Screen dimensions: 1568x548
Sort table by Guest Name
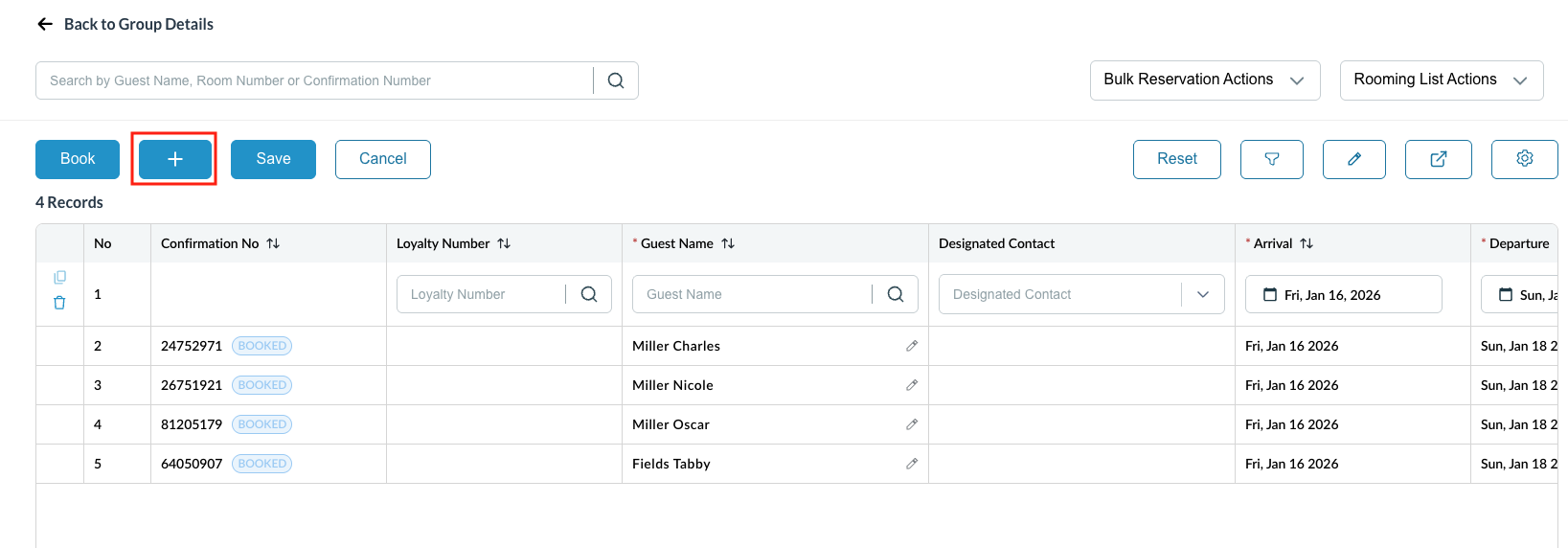click(x=728, y=243)
